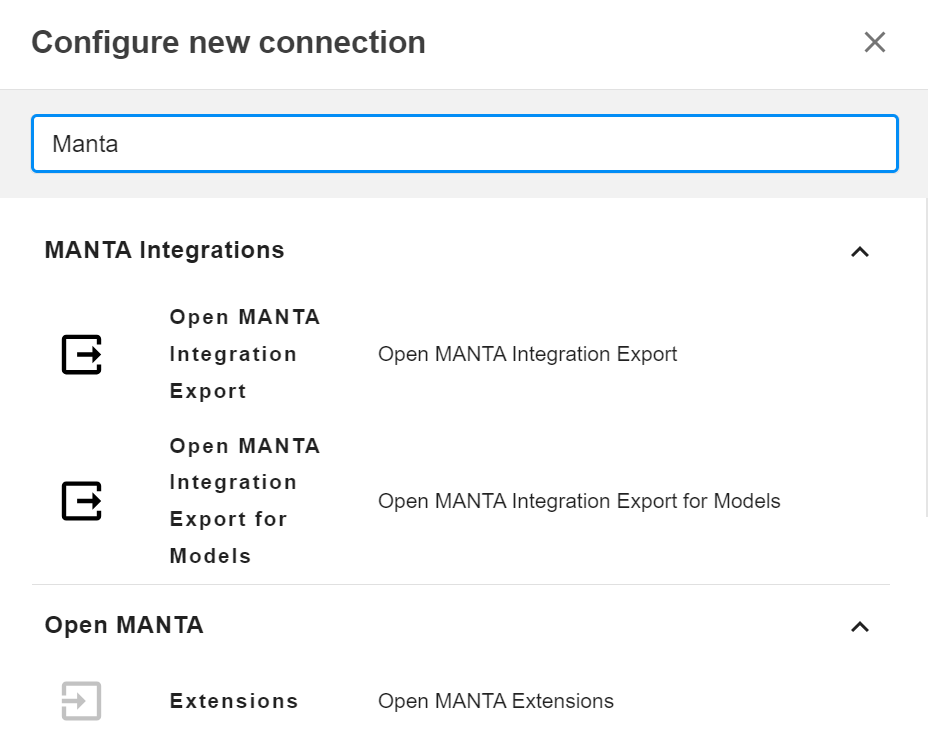Collapse the MANTA Integrations section chevron
Viewport: 928px width, 733px height.
(859, 251)
